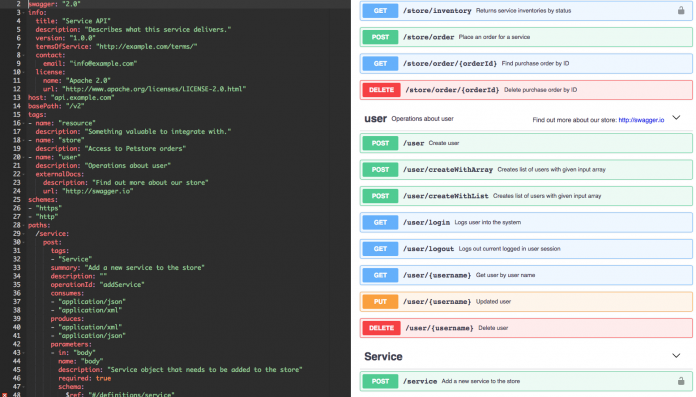
Task: Click the required: true value on line 46
Action: pos(103,378)
